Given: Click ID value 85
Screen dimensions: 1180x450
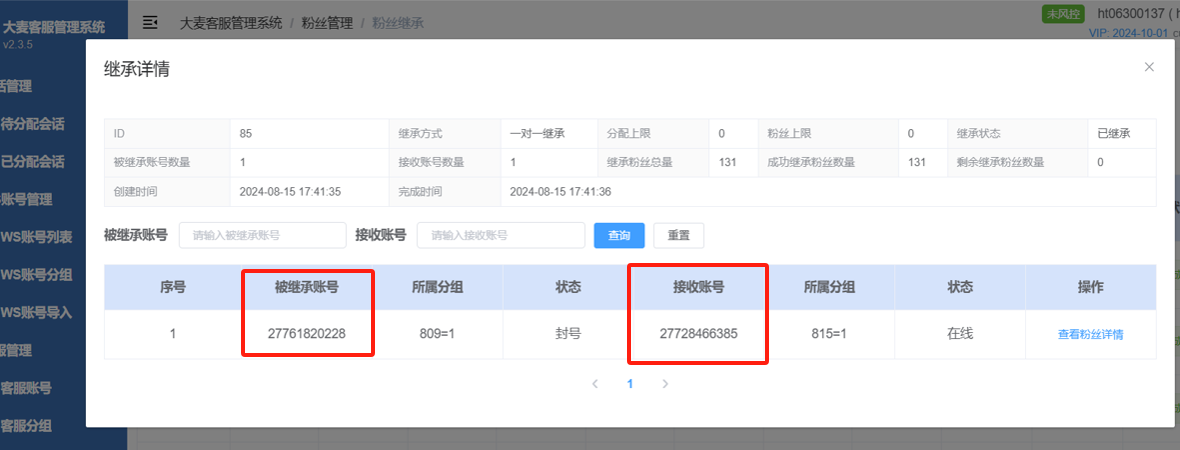Looking at the screenshot, I should tap(246, 134).
